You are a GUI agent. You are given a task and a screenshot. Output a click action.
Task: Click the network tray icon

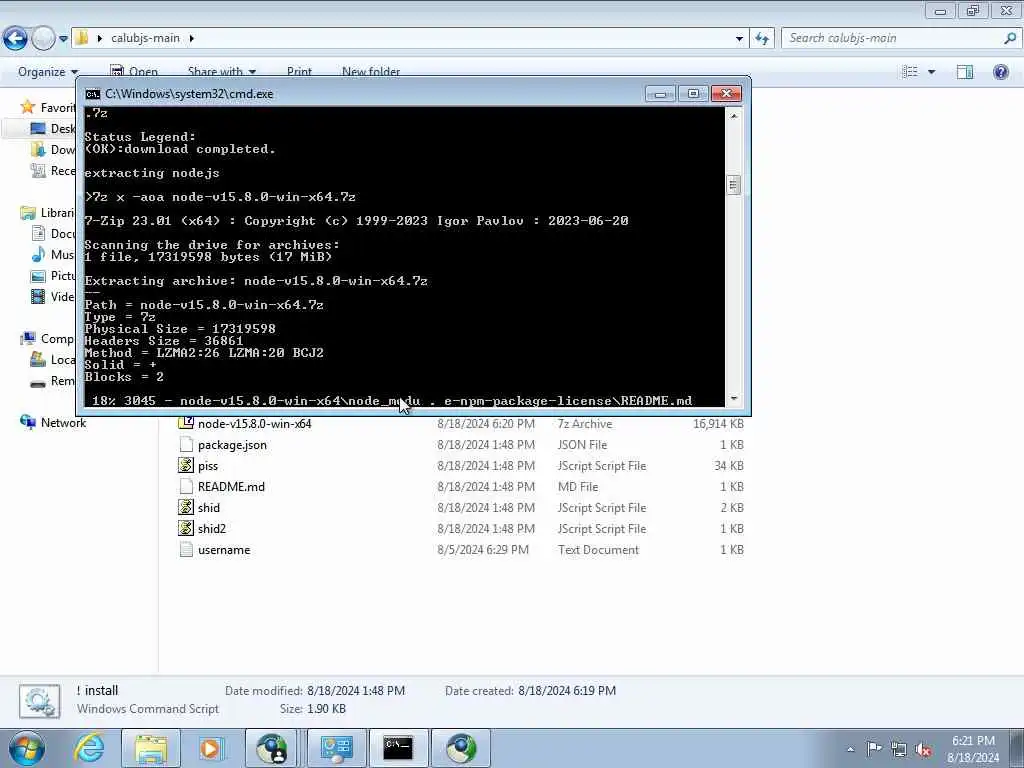(x=899, y=749)
